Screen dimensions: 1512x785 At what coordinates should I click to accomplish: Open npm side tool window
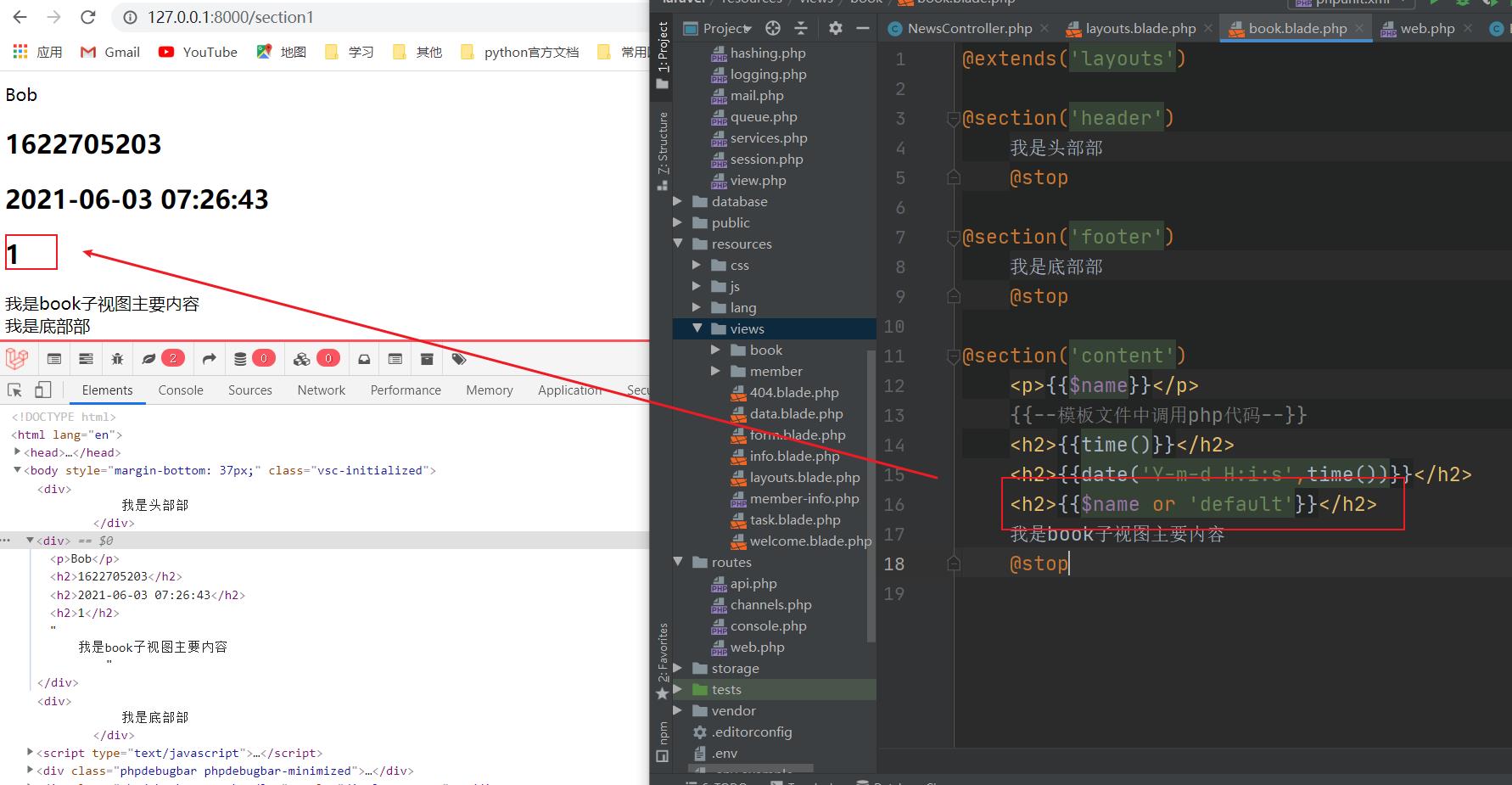pyautogui.click(x=663, y=742)
